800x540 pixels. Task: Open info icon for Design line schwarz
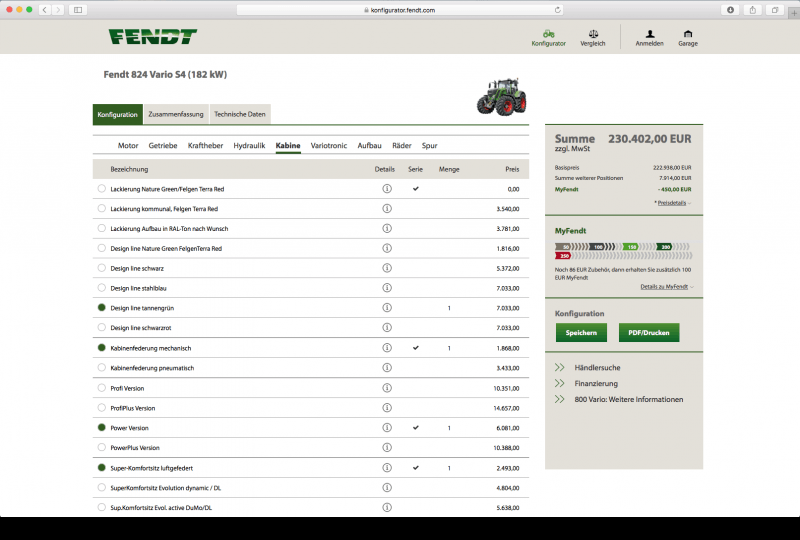pyautogui.click(x=387, y=268)
